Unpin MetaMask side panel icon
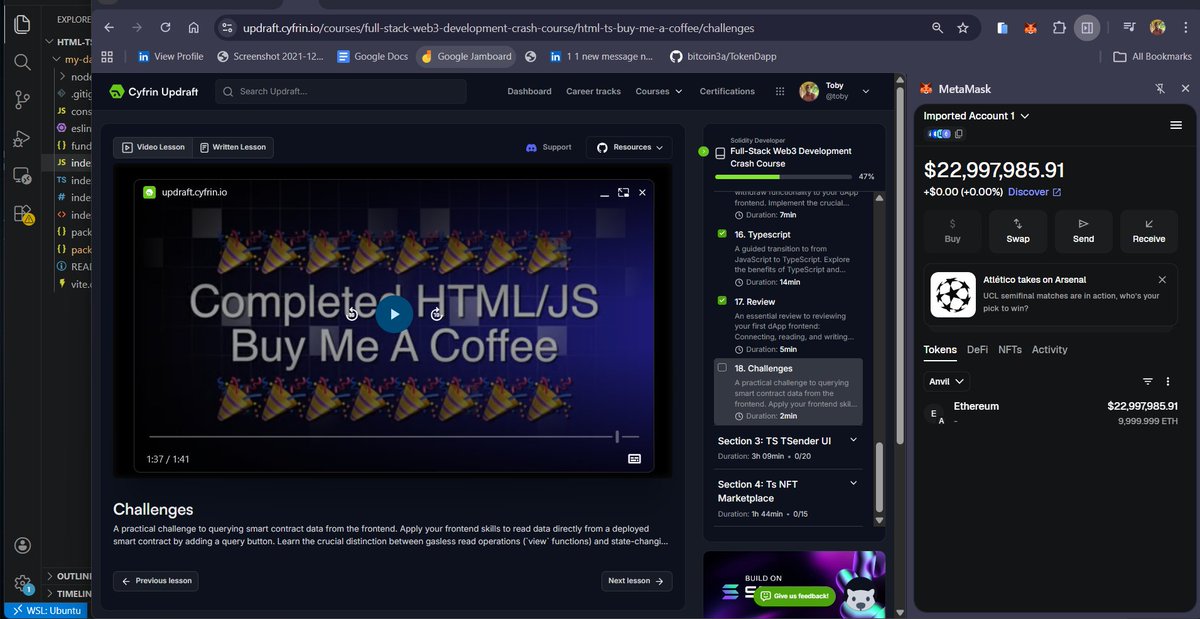This screenshot has width=1200, height=619. tap(1160, 89)
